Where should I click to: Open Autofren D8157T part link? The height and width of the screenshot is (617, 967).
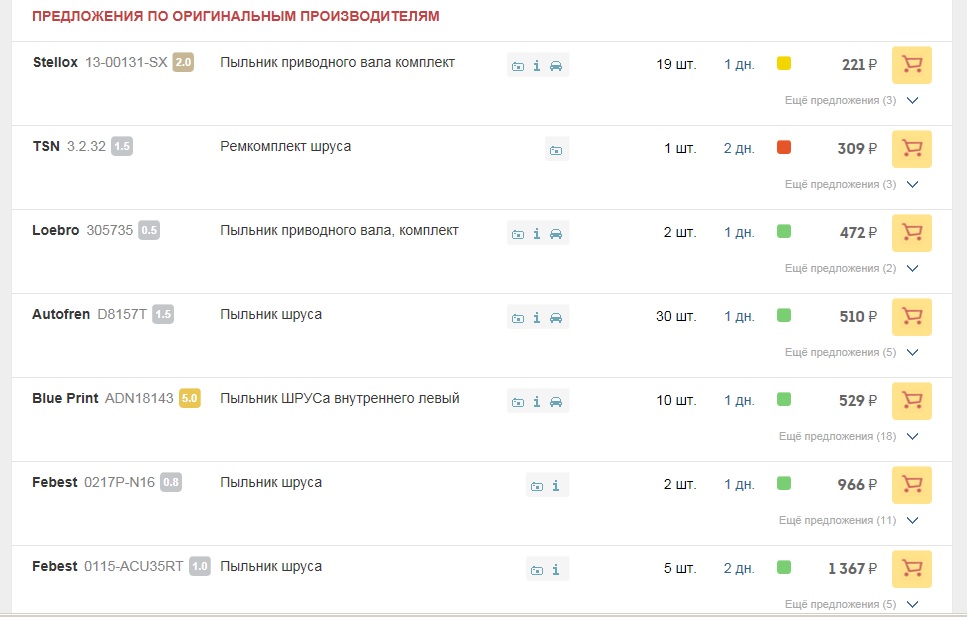(x=122, y=314)
